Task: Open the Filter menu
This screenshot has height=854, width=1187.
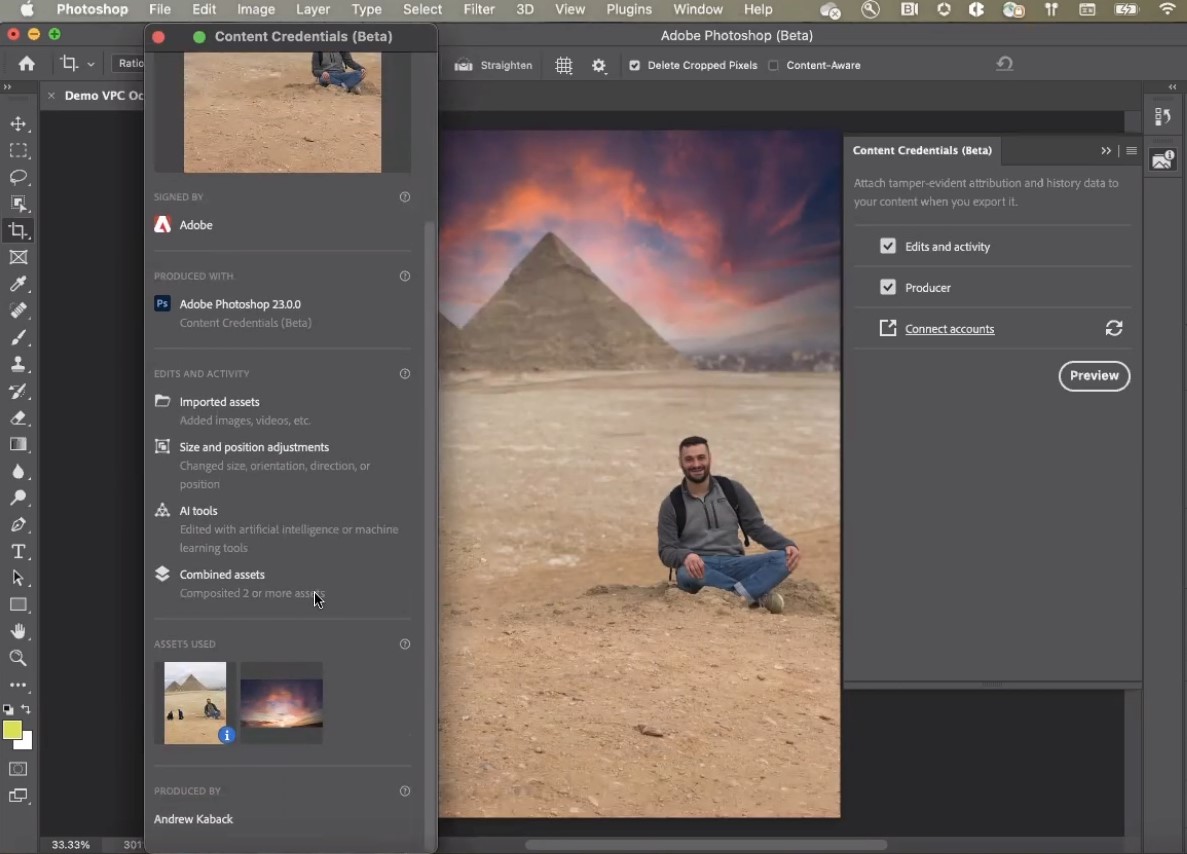Action: click(479, 9)
